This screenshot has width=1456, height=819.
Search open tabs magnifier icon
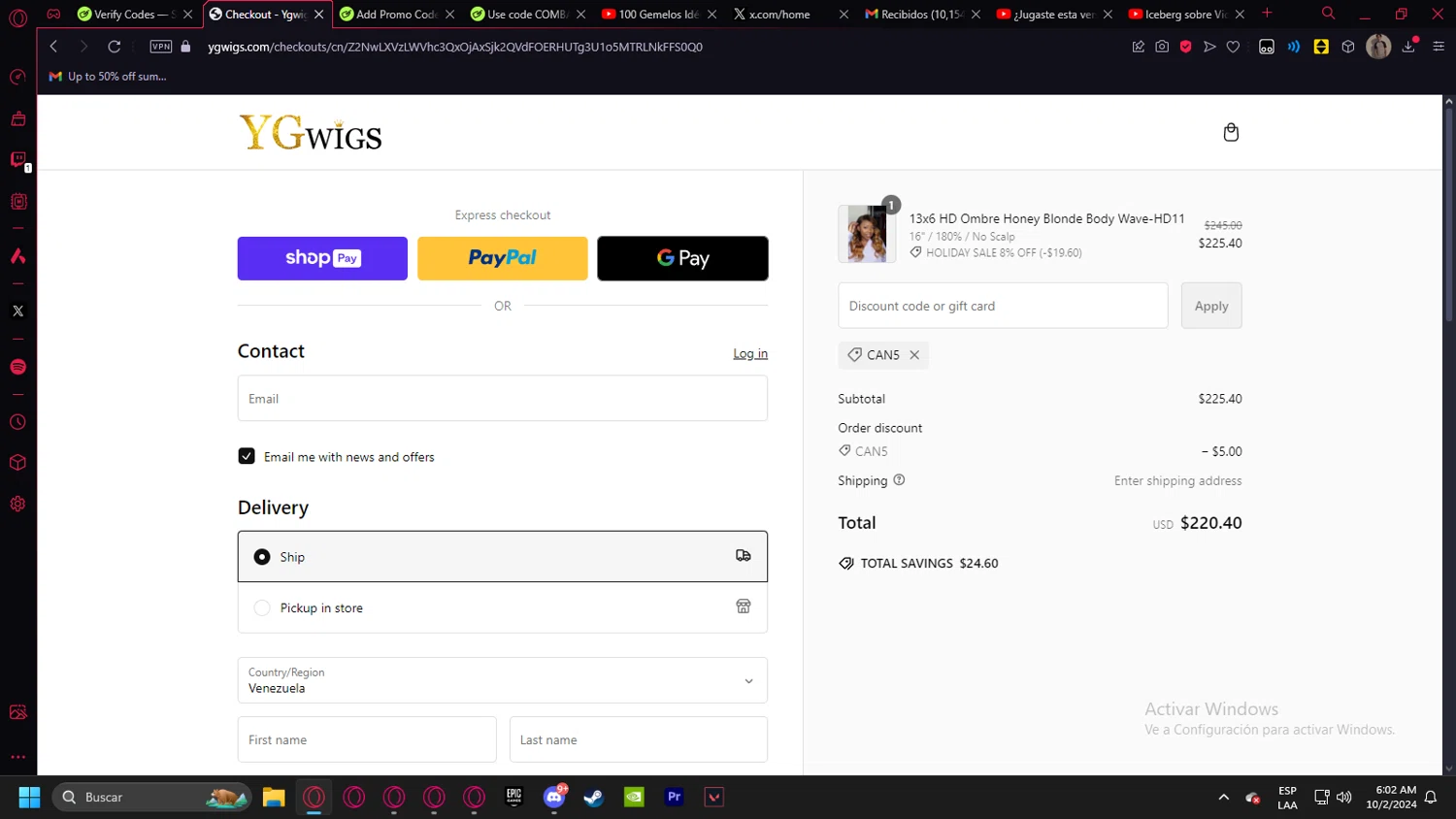(x=1328, y=14)
